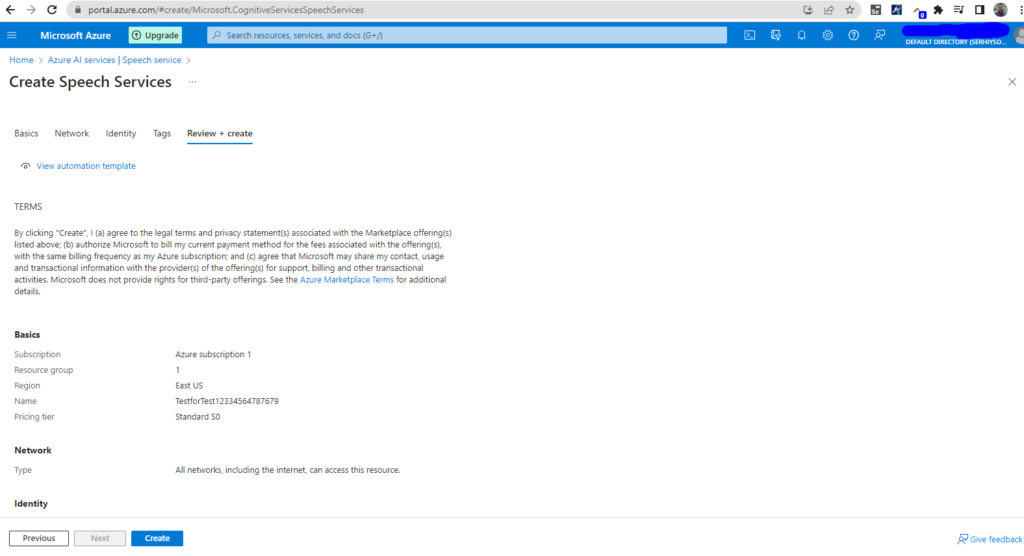Click the Identity section heading
Image resolution: width=1024 pixels, height=556 pixels.
click(x=31, y=504)
